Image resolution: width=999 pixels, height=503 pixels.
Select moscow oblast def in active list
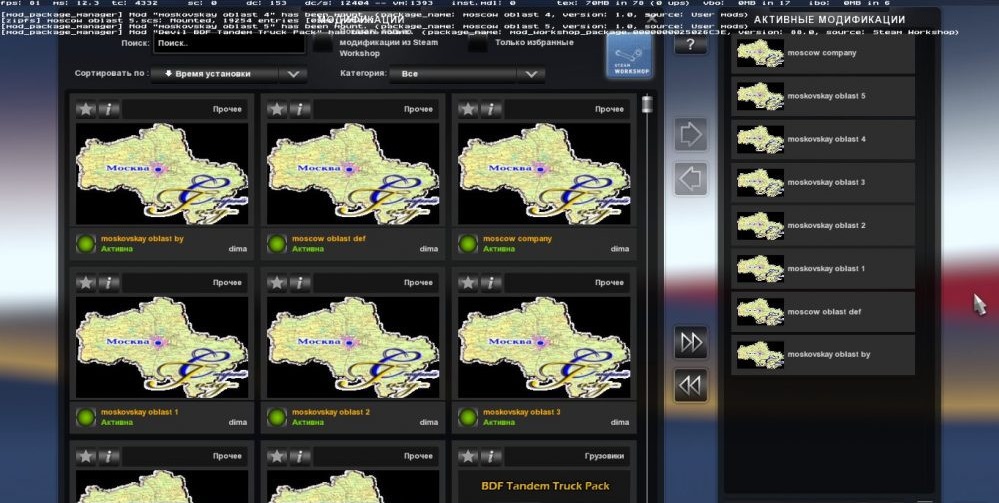tap(823, 312)
